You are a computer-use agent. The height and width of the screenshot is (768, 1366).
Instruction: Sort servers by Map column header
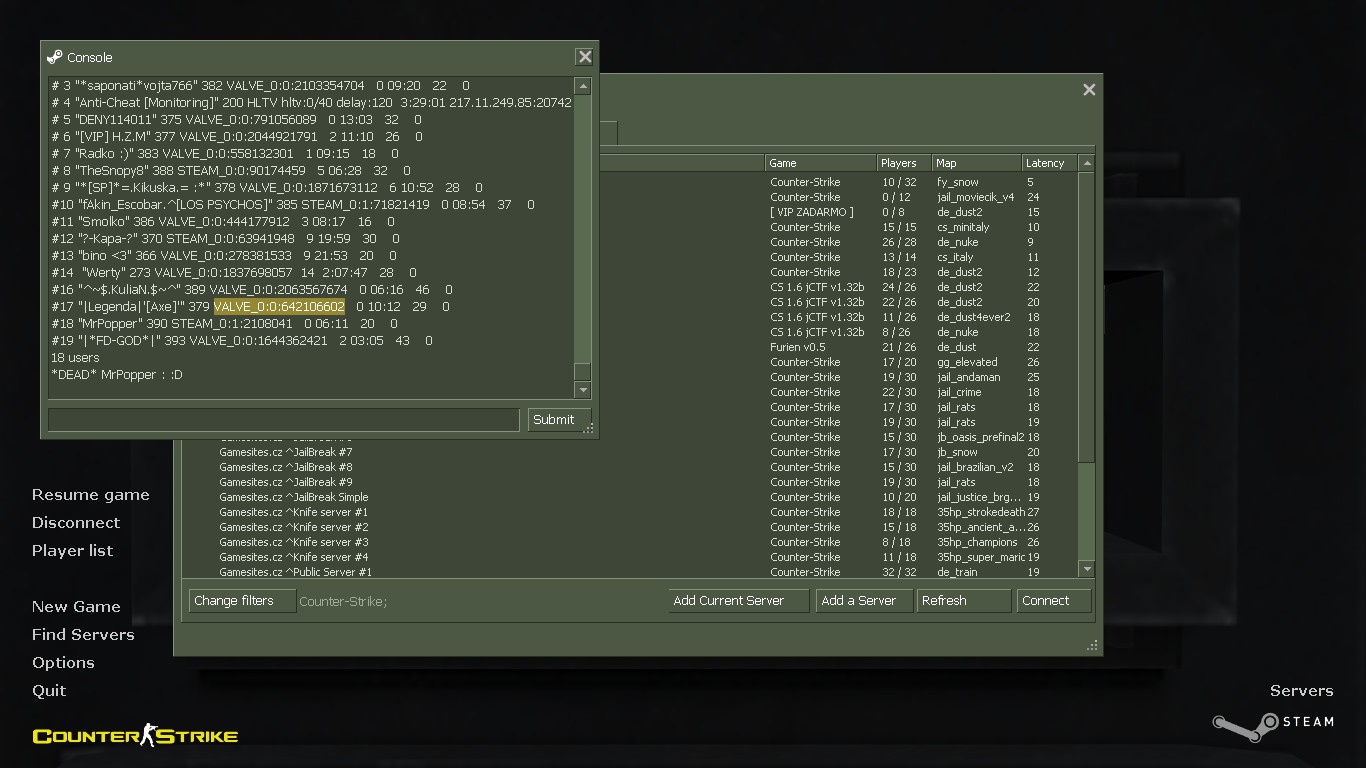[x=976, y=163]
